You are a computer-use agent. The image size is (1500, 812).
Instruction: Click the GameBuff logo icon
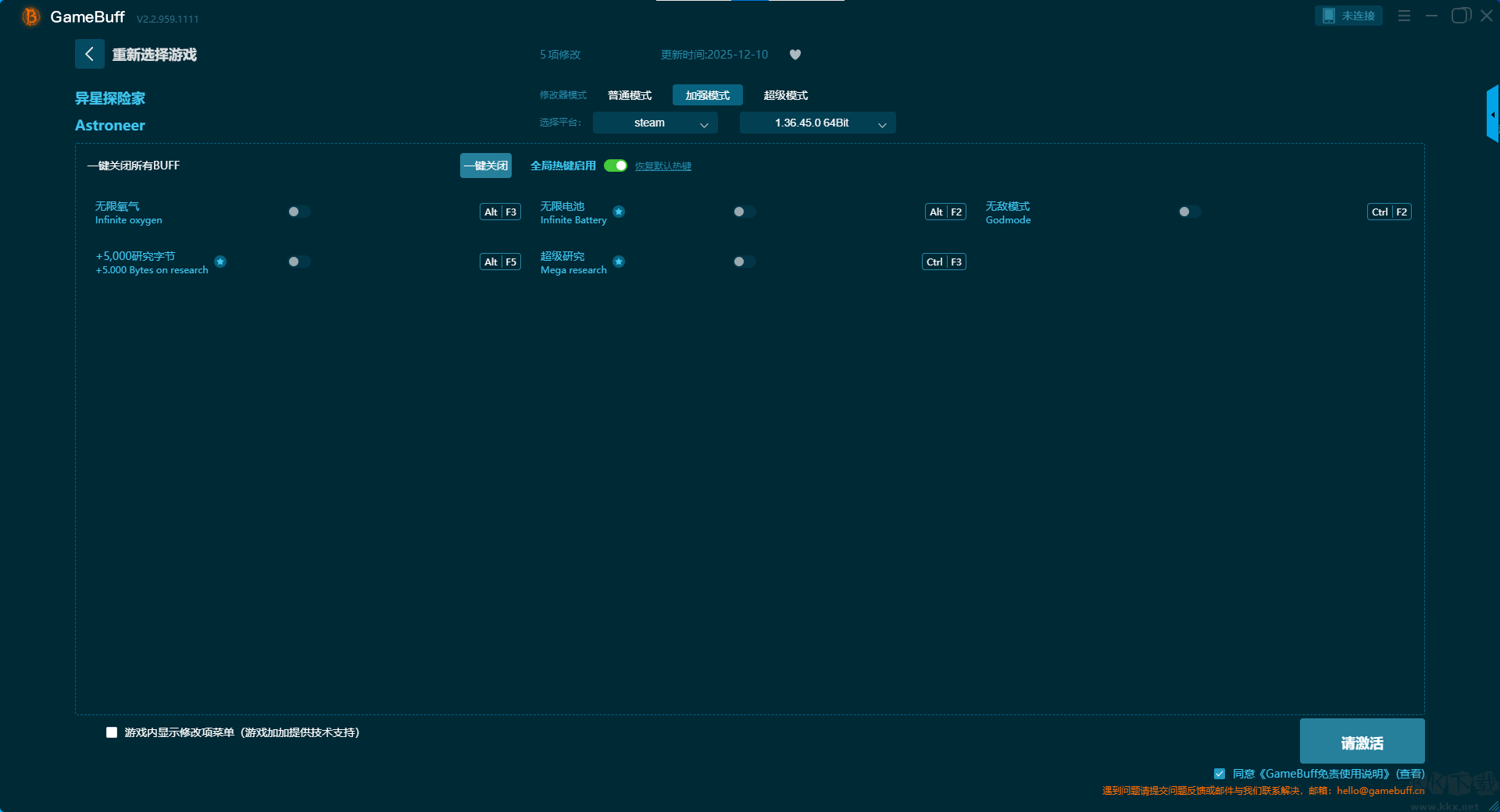click(x=30, y=16)
